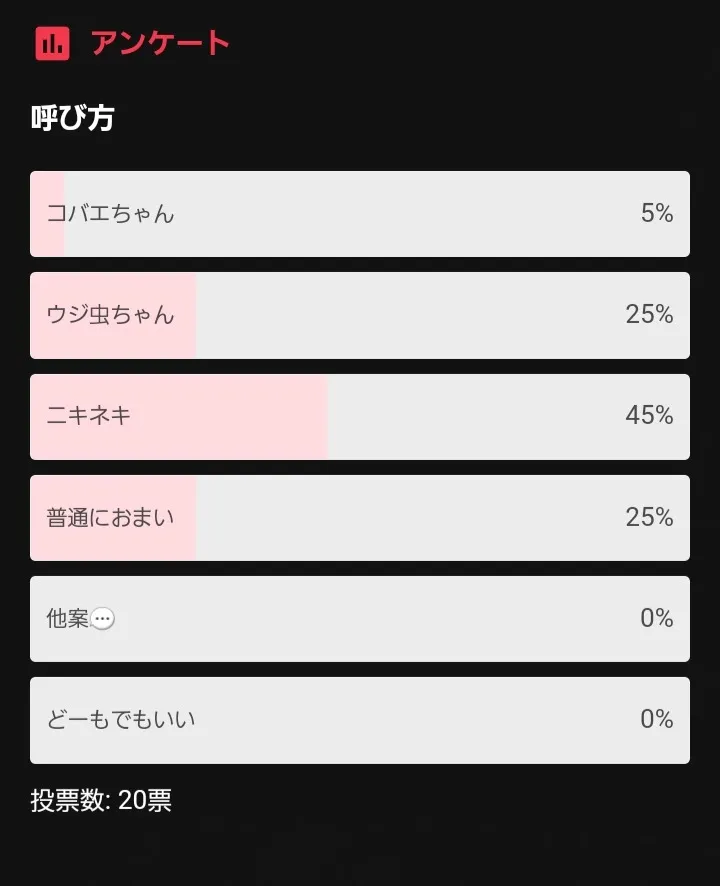Click the 5% result on コバエちゃん row
Image resolution: width=720 pixels, height=886 pixels.
pyautogui.click(x=656, y=214)
